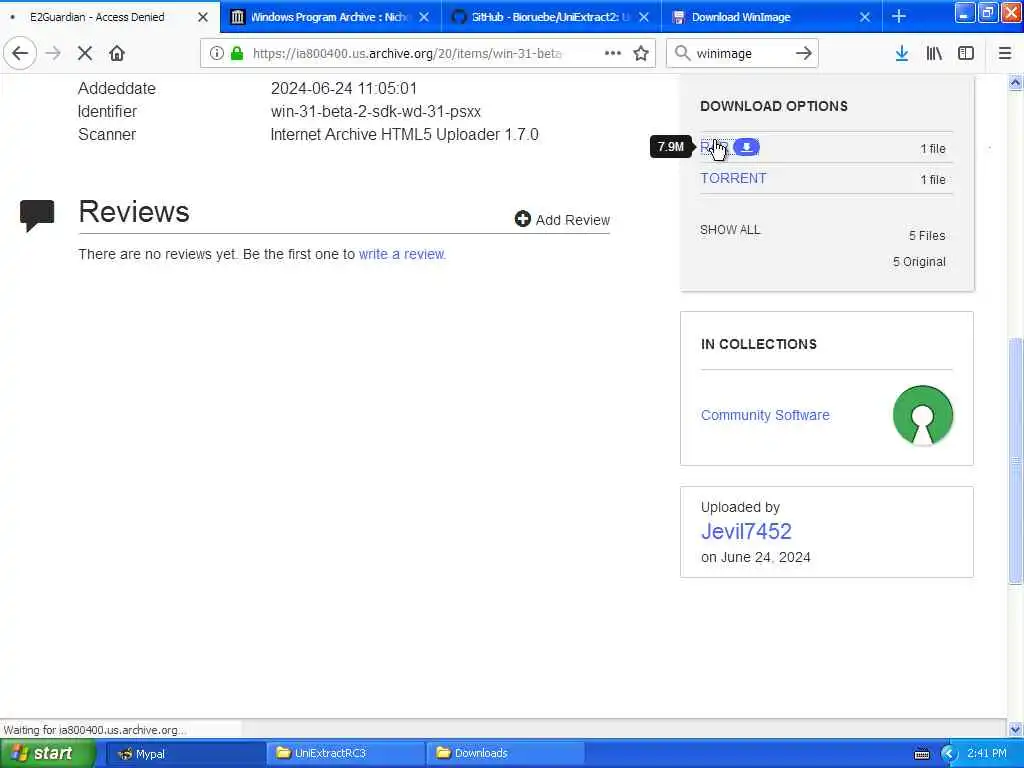Click the vertical scrollbar up arrow

[x=1015, y=82]
